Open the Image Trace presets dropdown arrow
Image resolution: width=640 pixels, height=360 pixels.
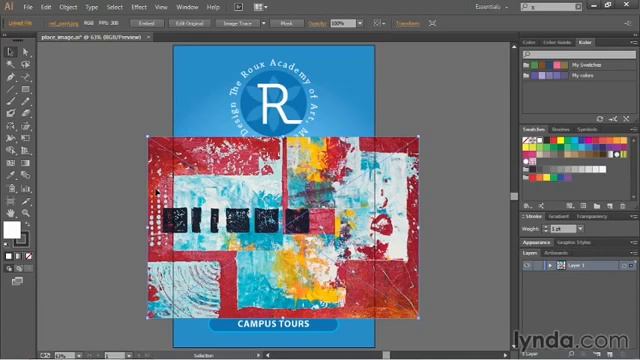264,23
